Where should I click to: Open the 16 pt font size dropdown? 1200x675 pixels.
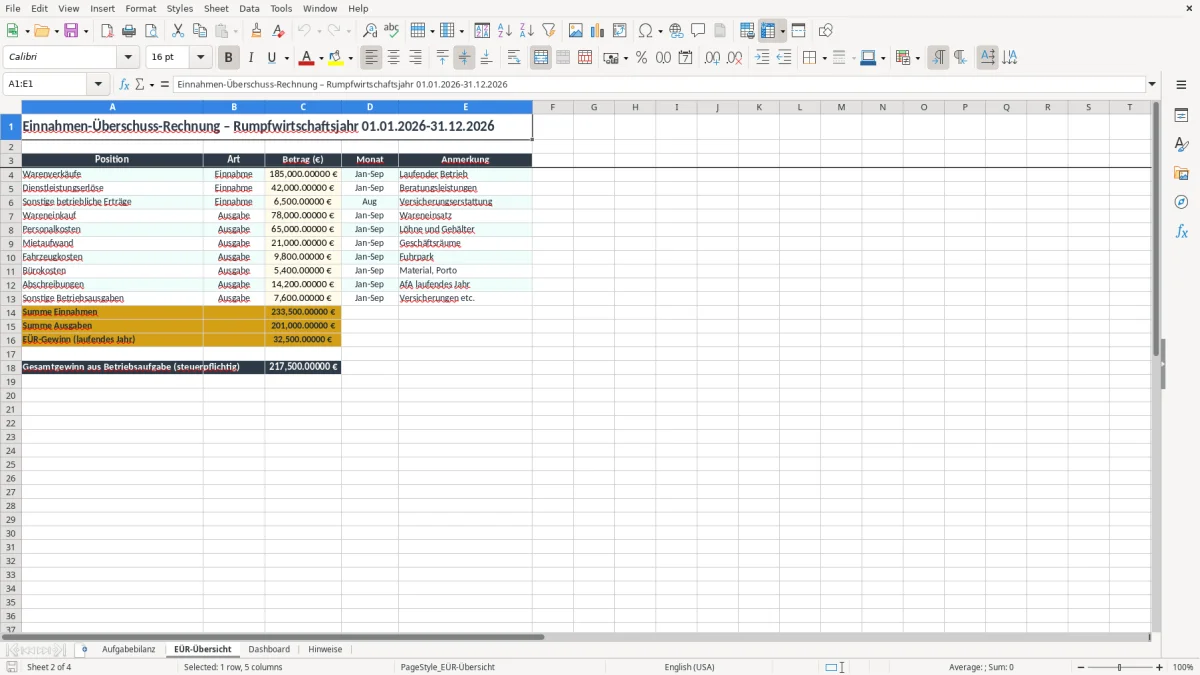click(x=200, y=58)
